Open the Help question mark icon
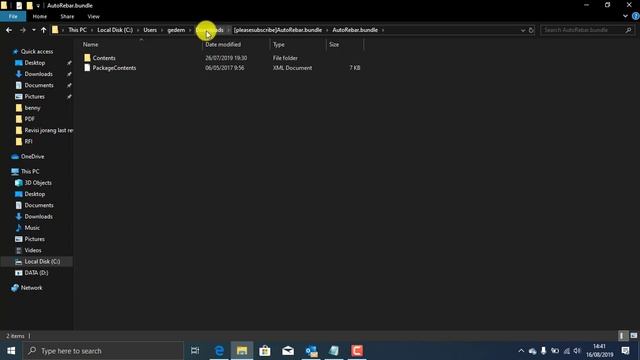640x360 pixels. click(x=636, y=16)
